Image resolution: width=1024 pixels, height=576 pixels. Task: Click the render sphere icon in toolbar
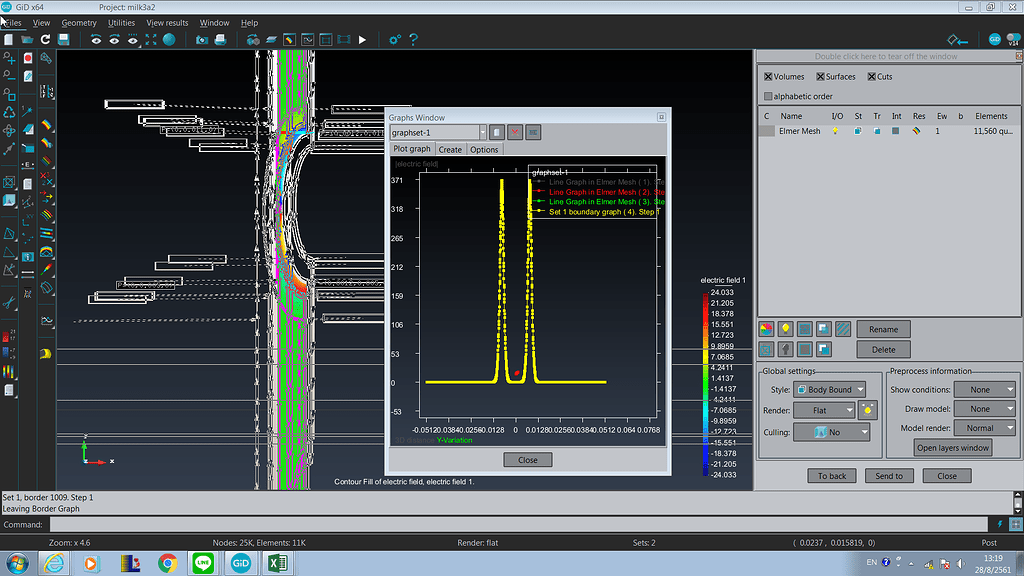[x=169, y=40]
